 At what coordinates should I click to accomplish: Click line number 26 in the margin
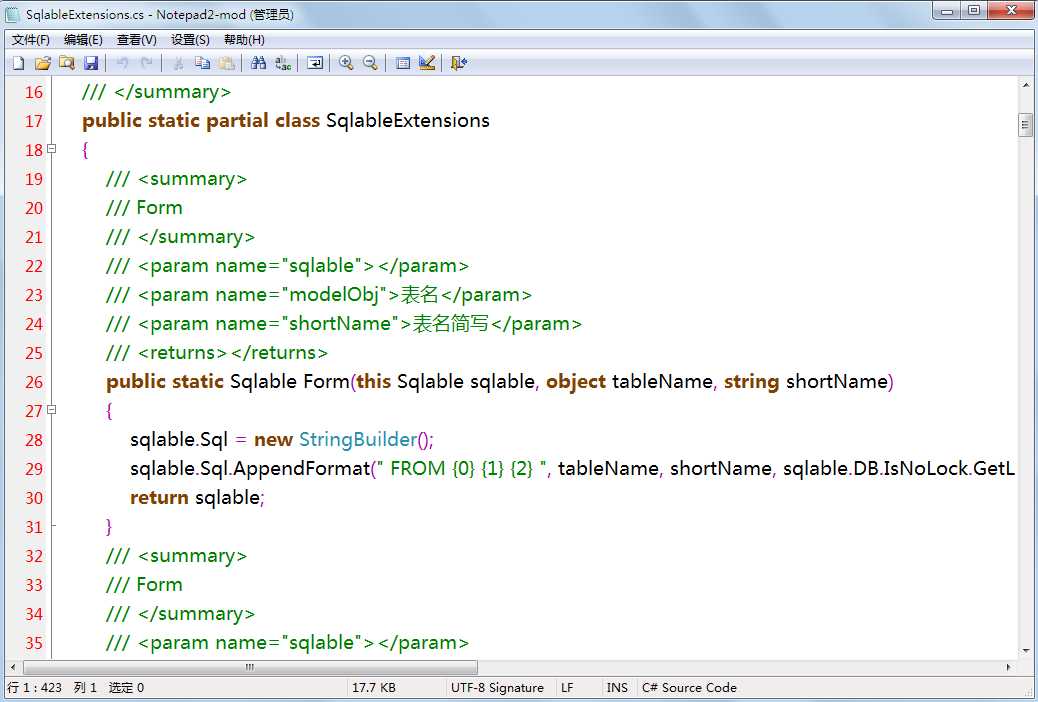34,382
